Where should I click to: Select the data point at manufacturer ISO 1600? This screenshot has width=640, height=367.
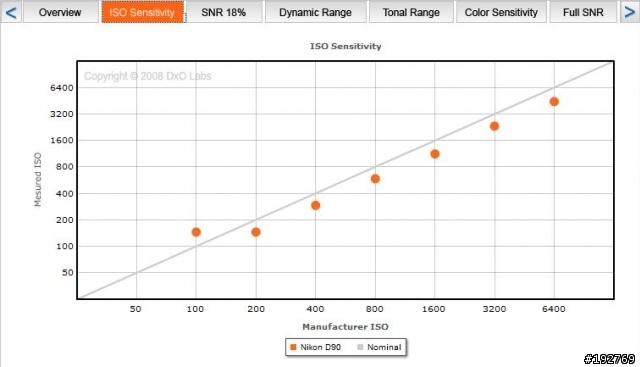[x=435, y=154]
